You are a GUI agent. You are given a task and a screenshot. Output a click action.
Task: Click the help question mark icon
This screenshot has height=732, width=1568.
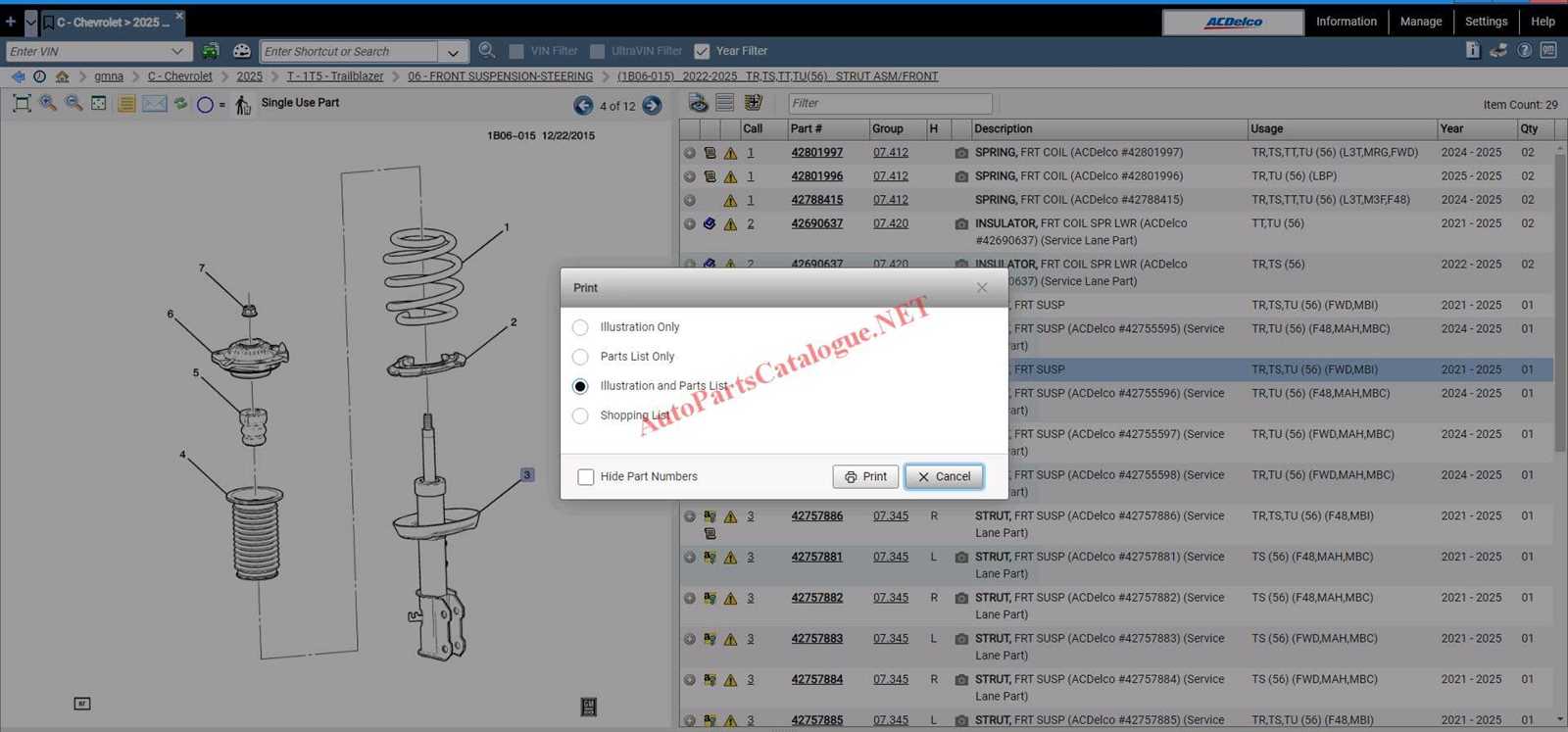(x=1524, y=50)
